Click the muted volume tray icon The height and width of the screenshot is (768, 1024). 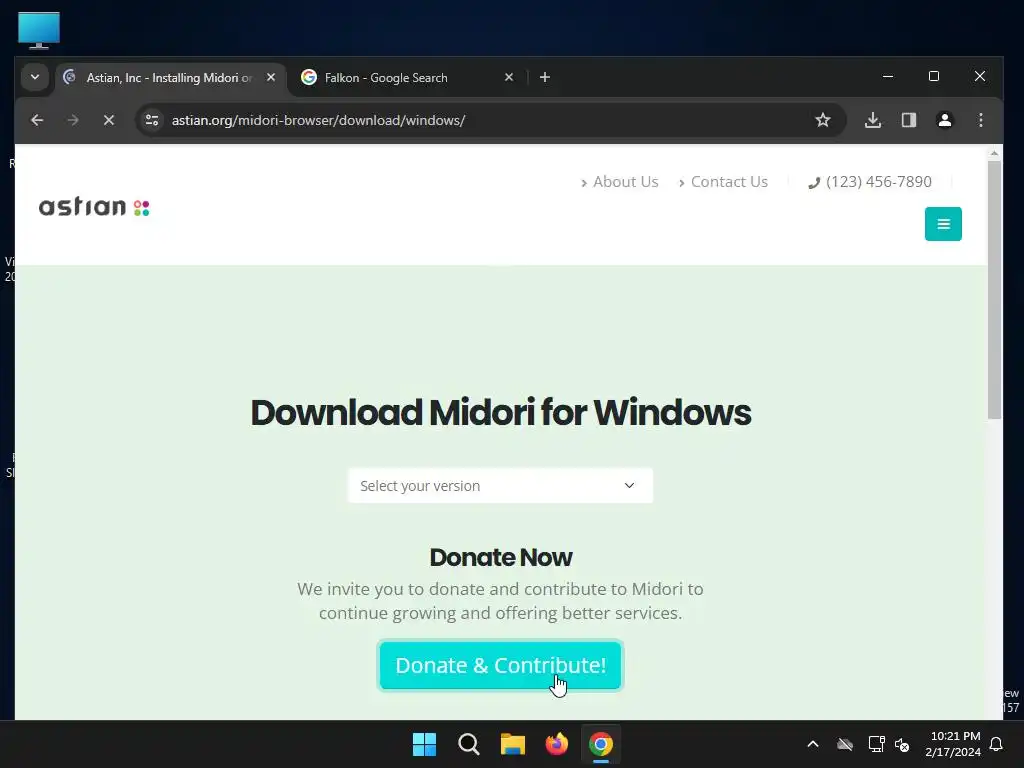903,744
